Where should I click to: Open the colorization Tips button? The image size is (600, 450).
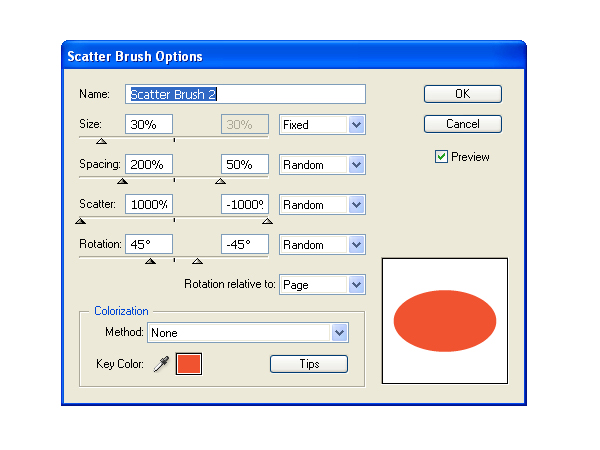point(309,364)
